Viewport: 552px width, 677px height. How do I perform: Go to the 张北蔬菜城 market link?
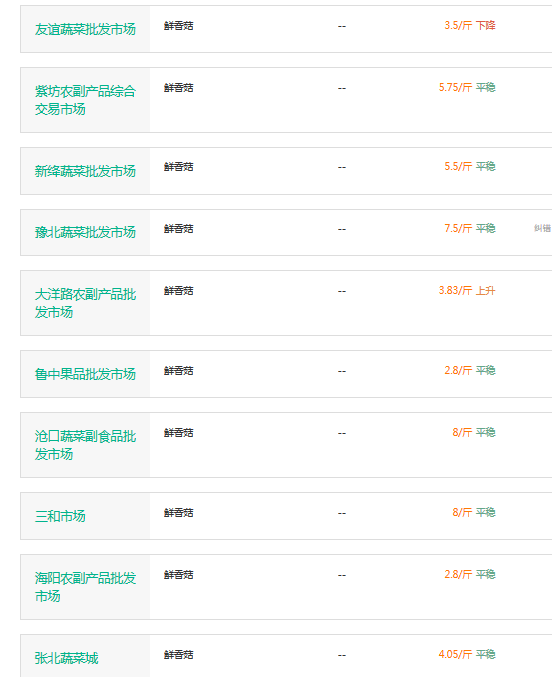coord(67,658)
